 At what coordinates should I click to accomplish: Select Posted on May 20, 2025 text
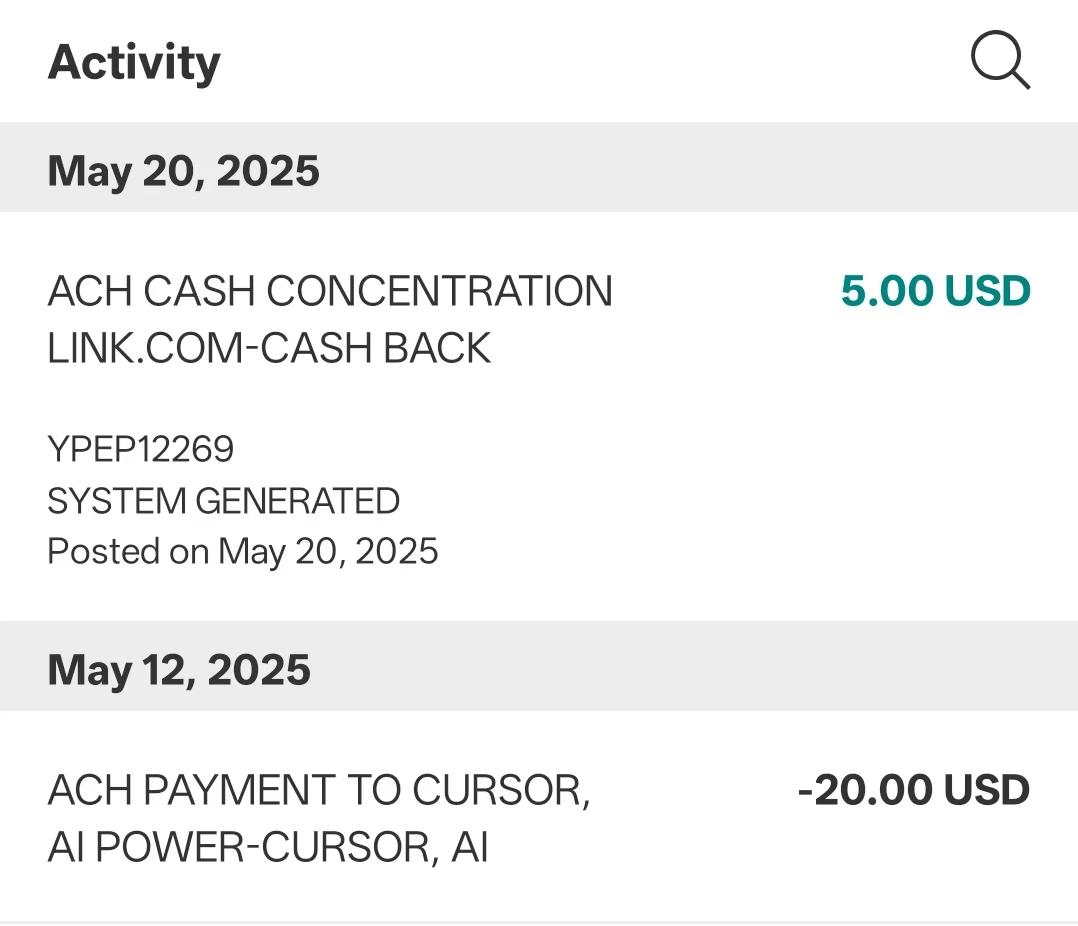coord(242,551)
